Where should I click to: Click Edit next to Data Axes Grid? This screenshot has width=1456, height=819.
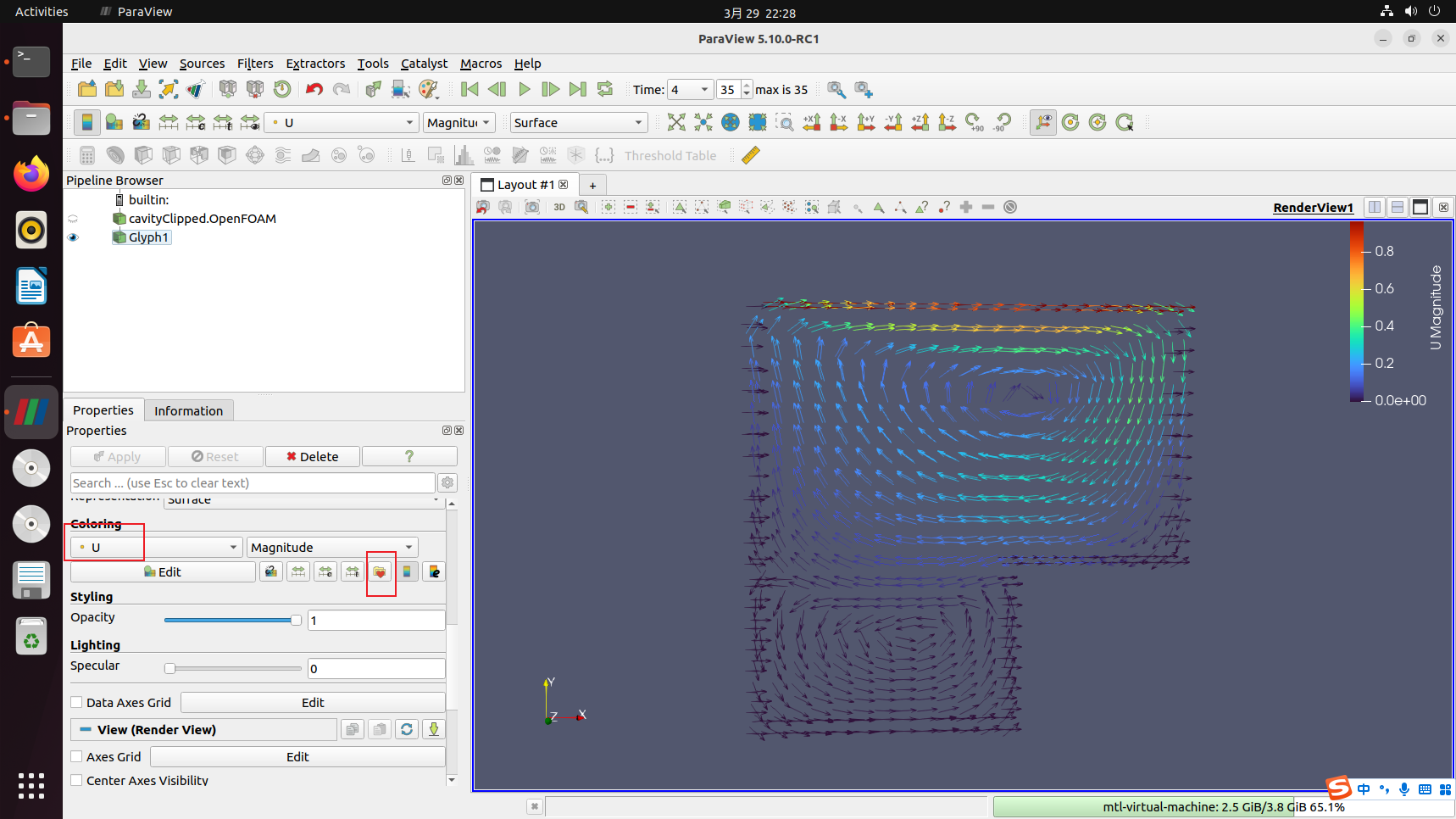coord(313,702)
